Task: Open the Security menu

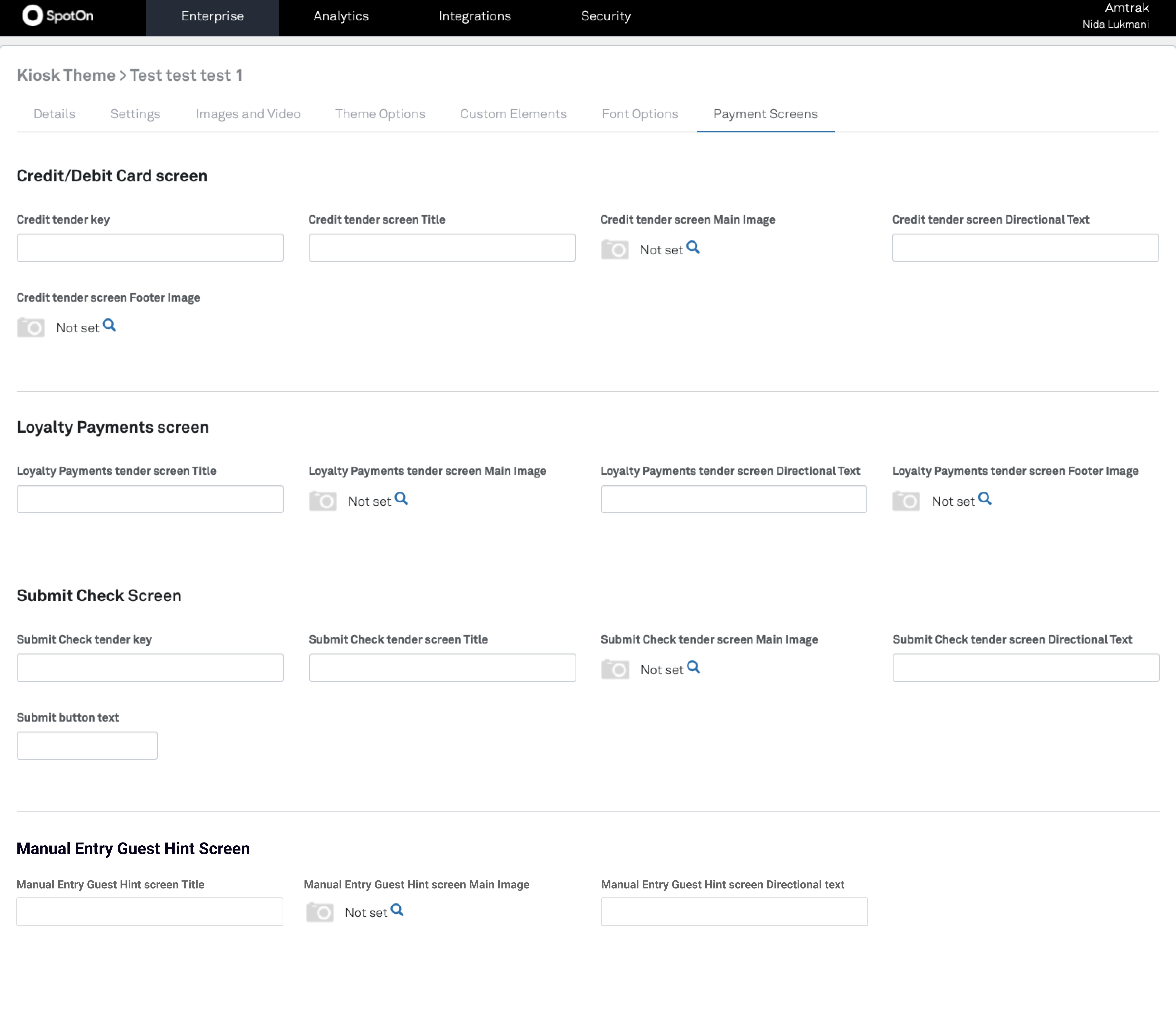Action: point(606,17)
